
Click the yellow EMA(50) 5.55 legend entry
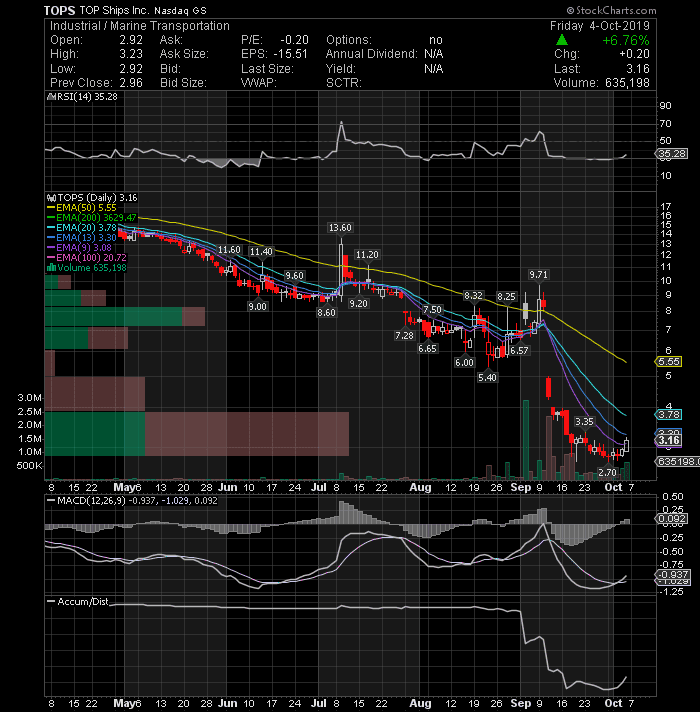pos(82,208)
